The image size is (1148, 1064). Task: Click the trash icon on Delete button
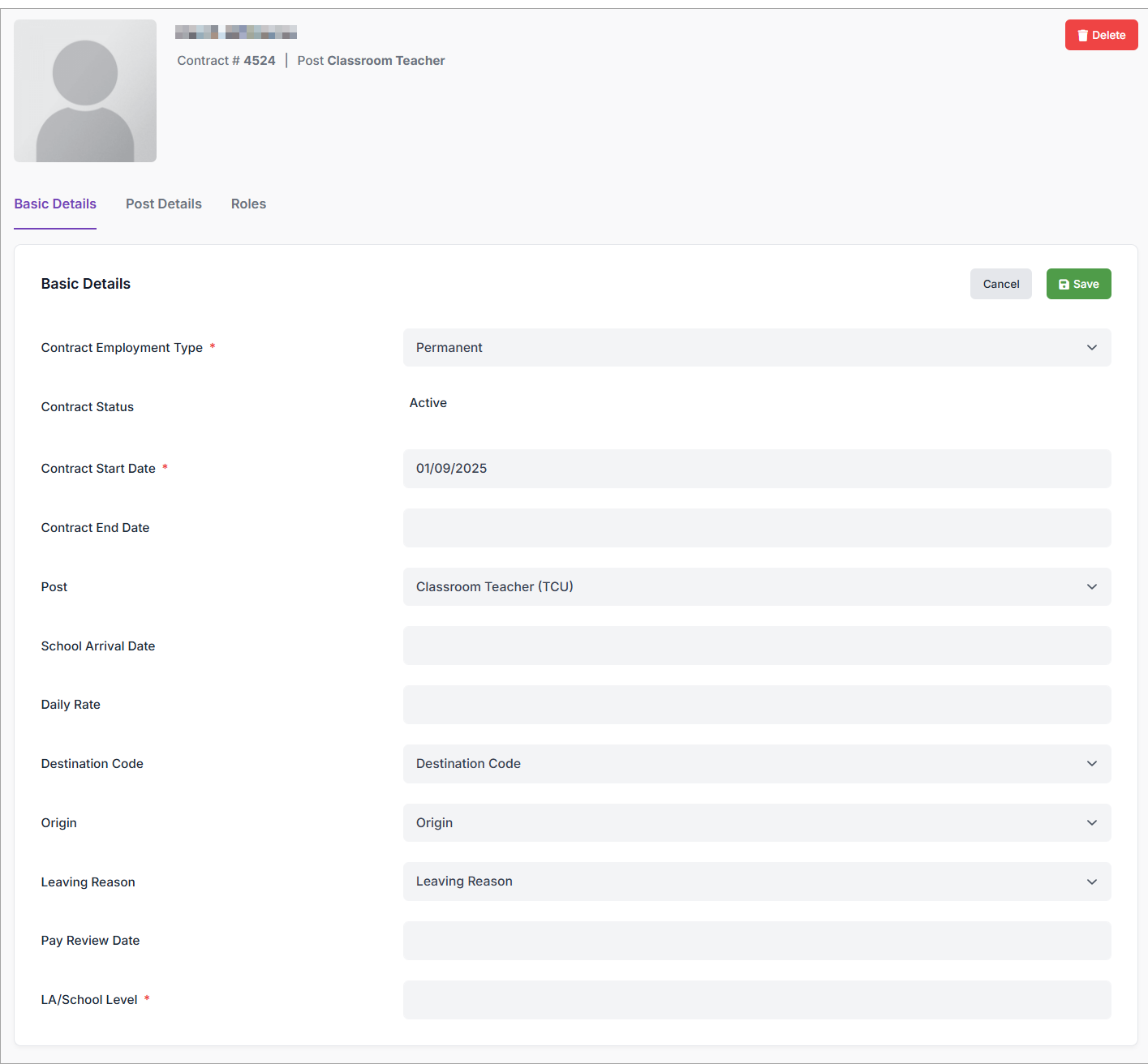tap(1082, 36)
